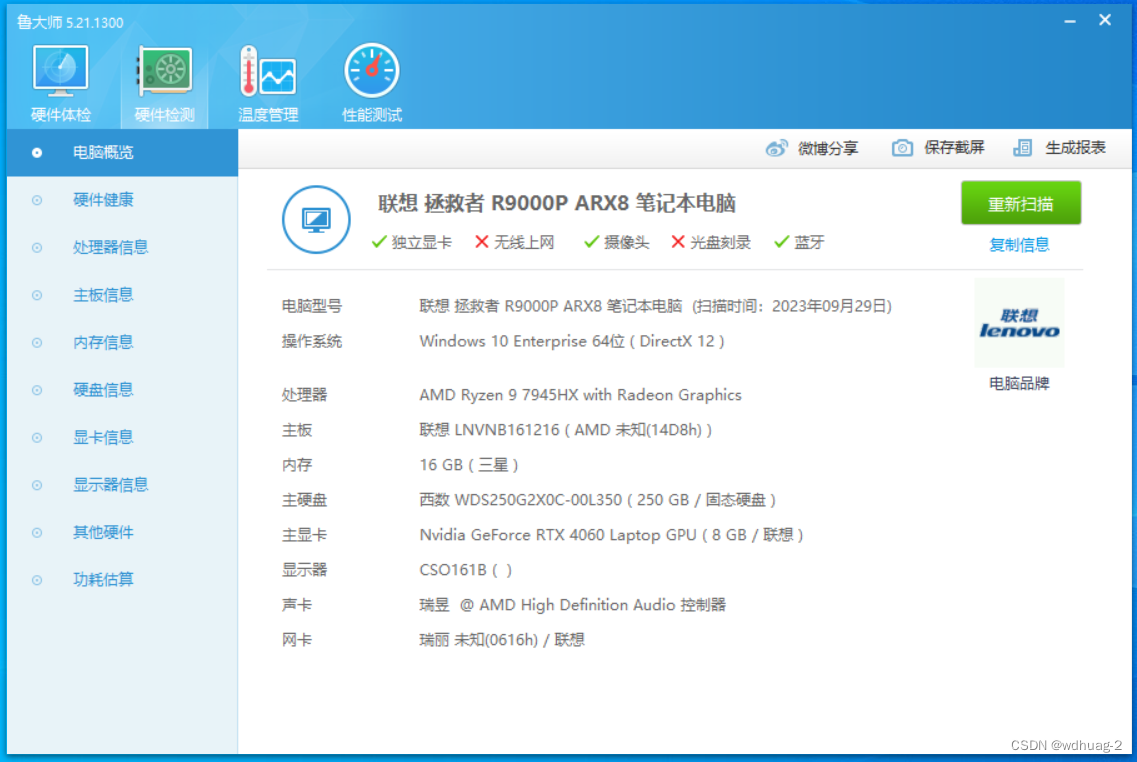
Task: Click the green check beside 蓝牙
Action: pyautogui.click(x=781, y=242)
